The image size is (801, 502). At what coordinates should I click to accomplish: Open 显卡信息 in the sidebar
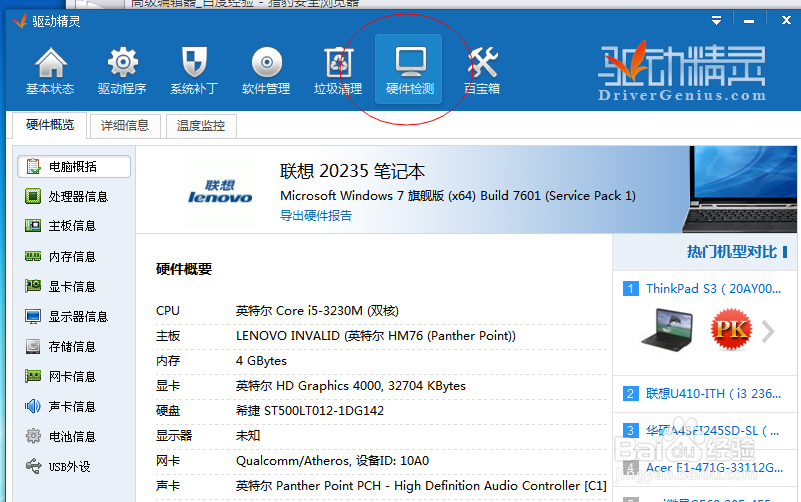(x=61, y=286)
